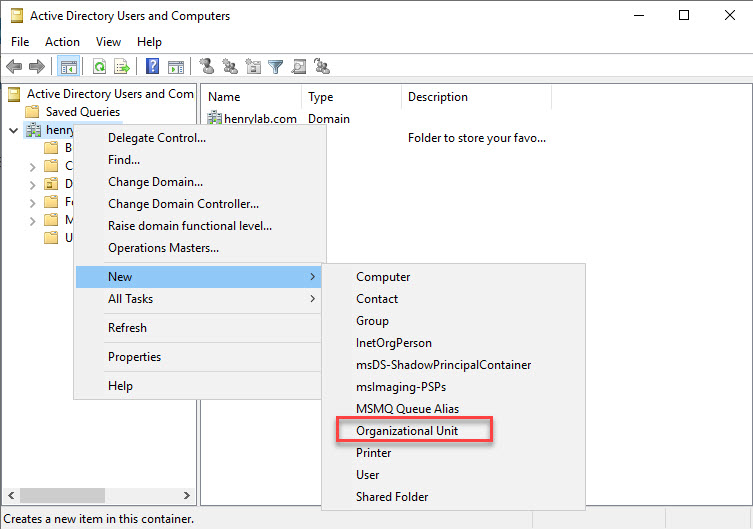The image size is (753, 529).
Task: Click the horizontal scrollbar right arrow
Action: pyautogui.click(x=187, y=496)
